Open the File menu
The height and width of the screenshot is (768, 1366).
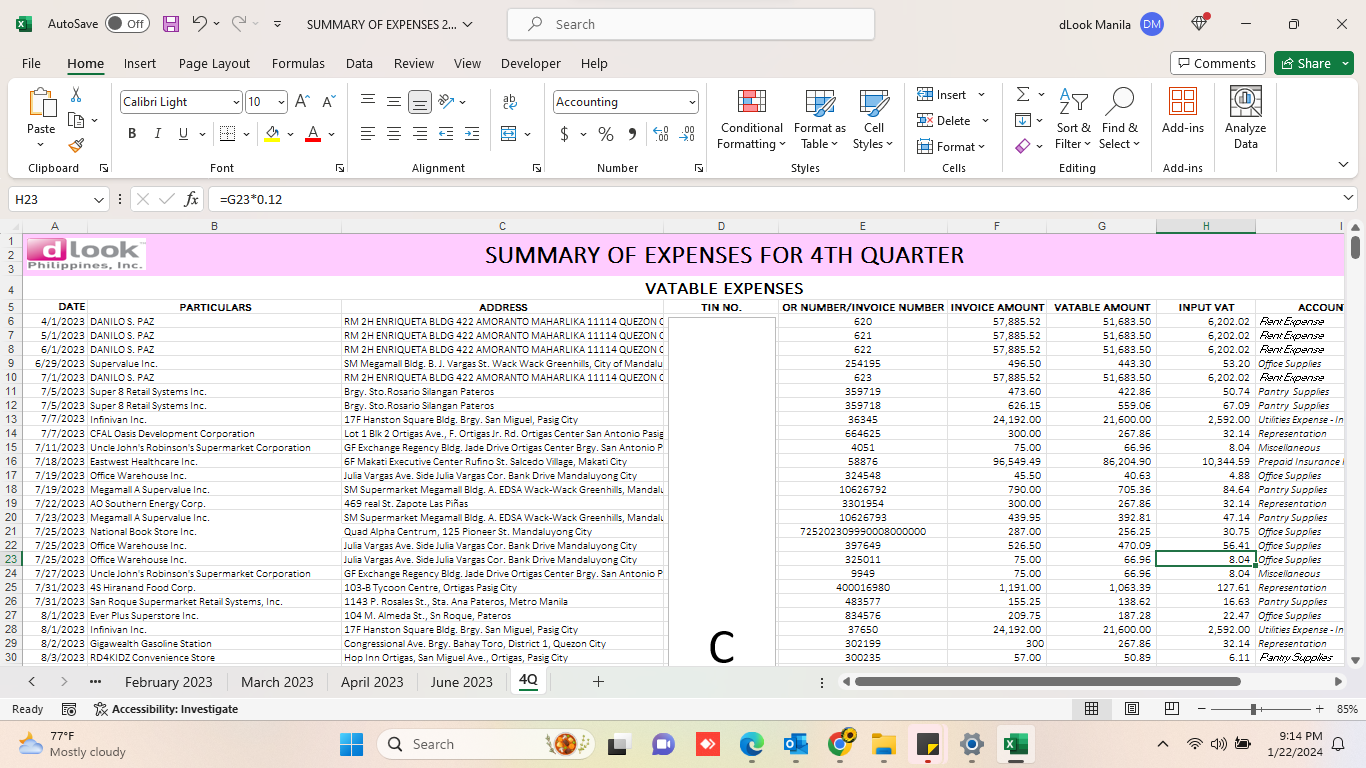pos(31,63)
